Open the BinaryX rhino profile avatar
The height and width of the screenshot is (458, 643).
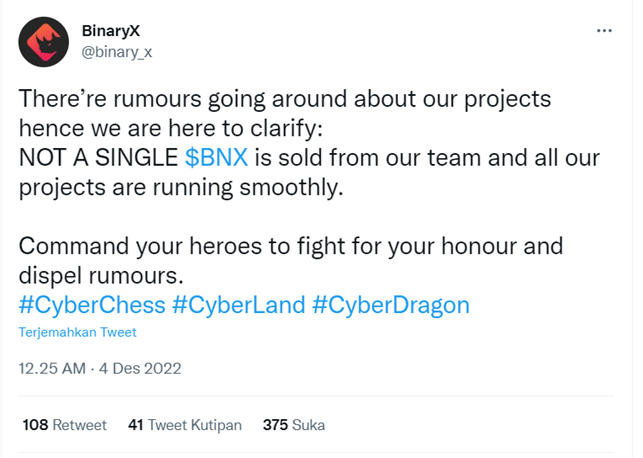[43, 42]
